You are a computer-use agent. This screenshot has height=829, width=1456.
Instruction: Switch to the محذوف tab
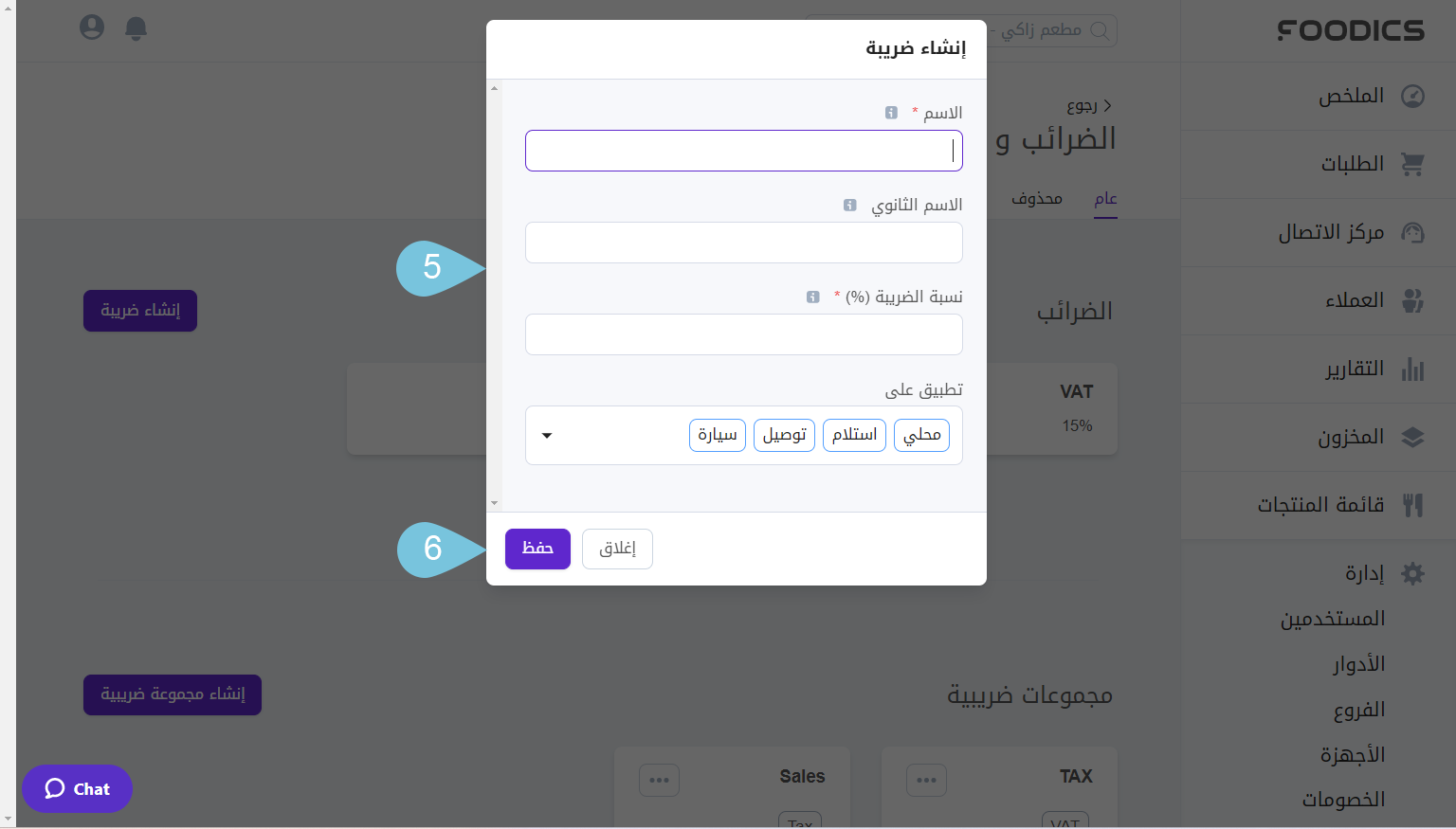(1036, 198)
